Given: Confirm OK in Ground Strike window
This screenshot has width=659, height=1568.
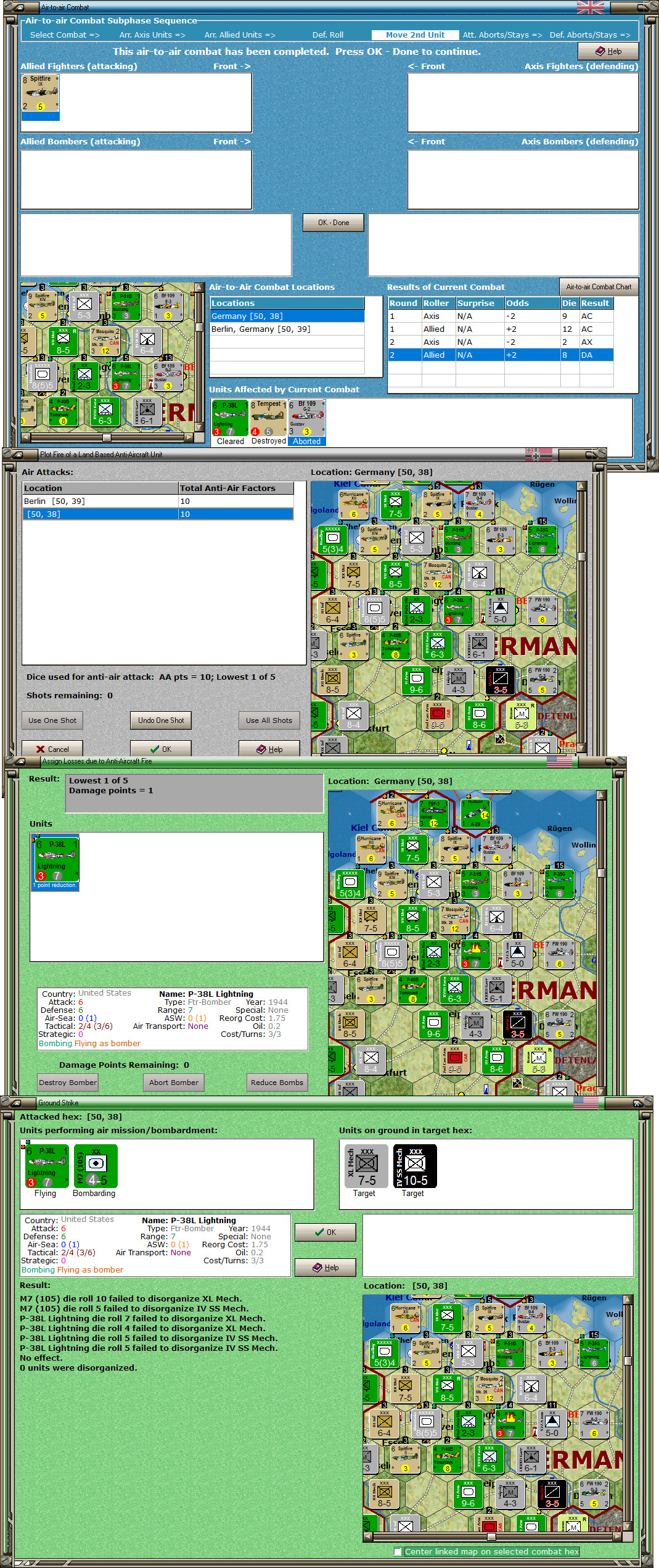Looking at the screenshot, I should point(325,1232).
